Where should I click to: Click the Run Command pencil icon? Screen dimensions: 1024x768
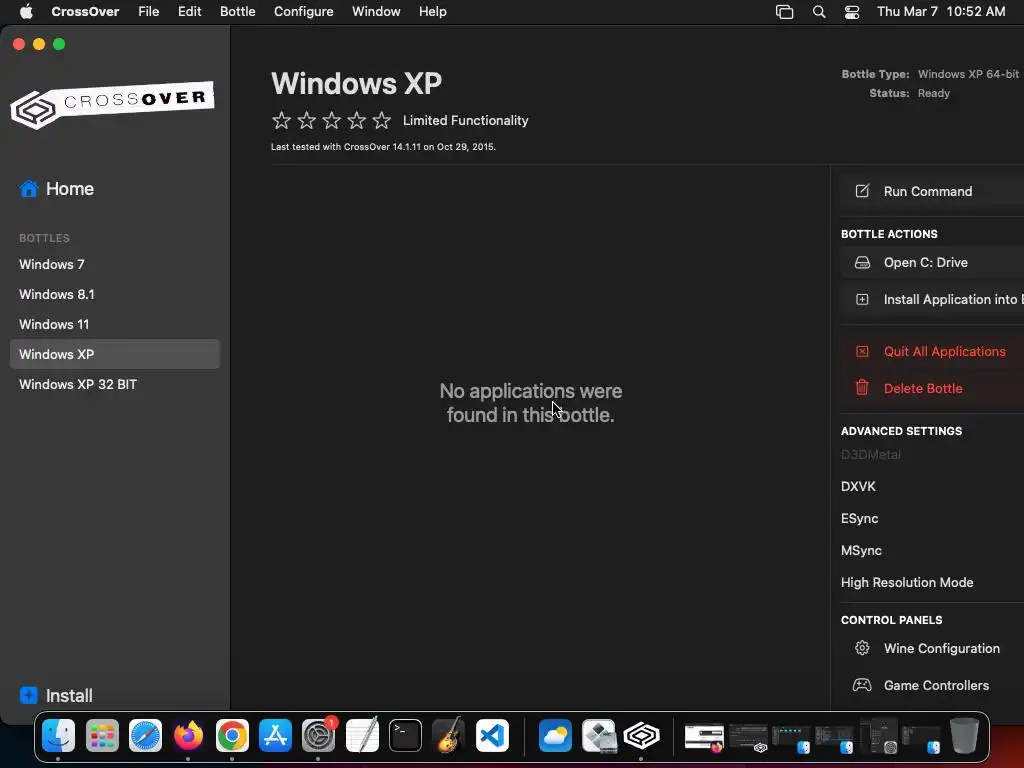862,191
